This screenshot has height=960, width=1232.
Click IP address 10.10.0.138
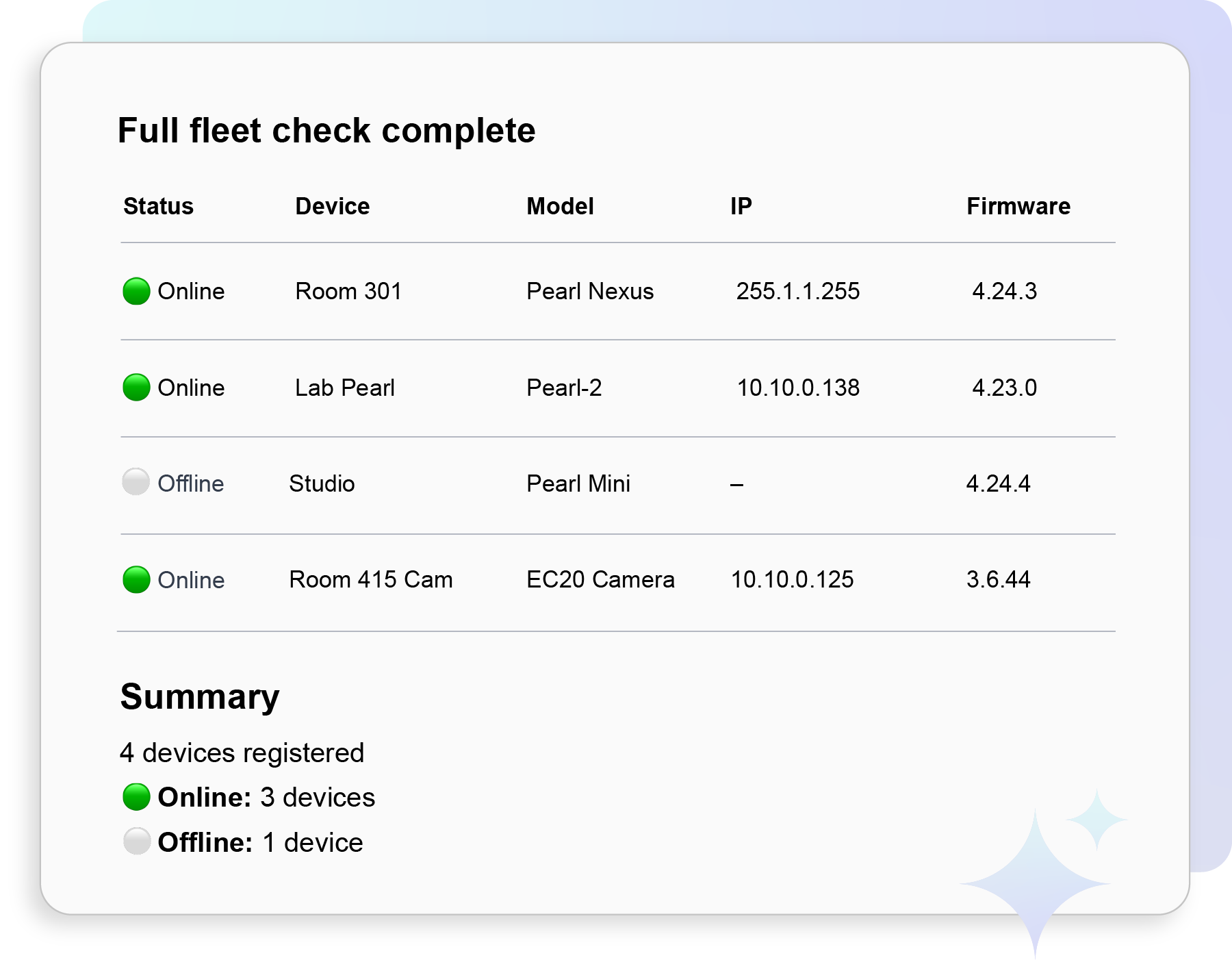(x=798, y=388)
